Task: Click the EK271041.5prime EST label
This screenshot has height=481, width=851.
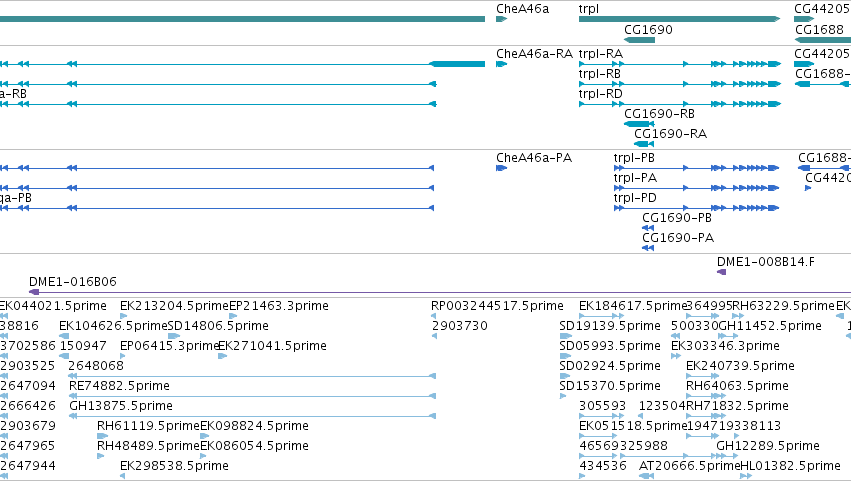Action: pyautogui.click(x=272, y=346)
